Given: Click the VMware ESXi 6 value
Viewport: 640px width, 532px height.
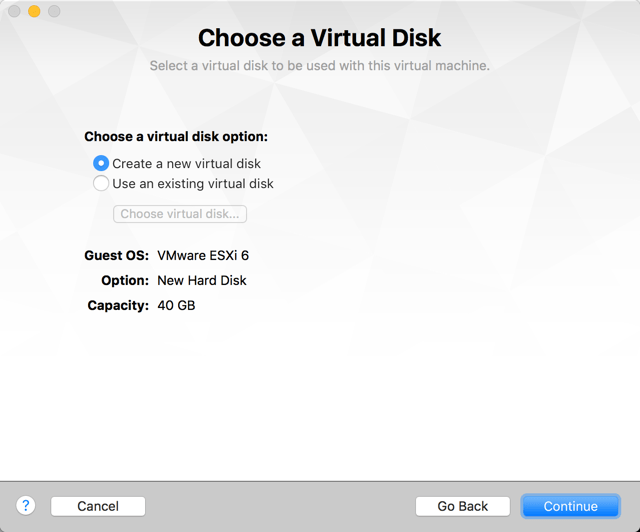Looking at the screenshot, I should pos(203,256).
